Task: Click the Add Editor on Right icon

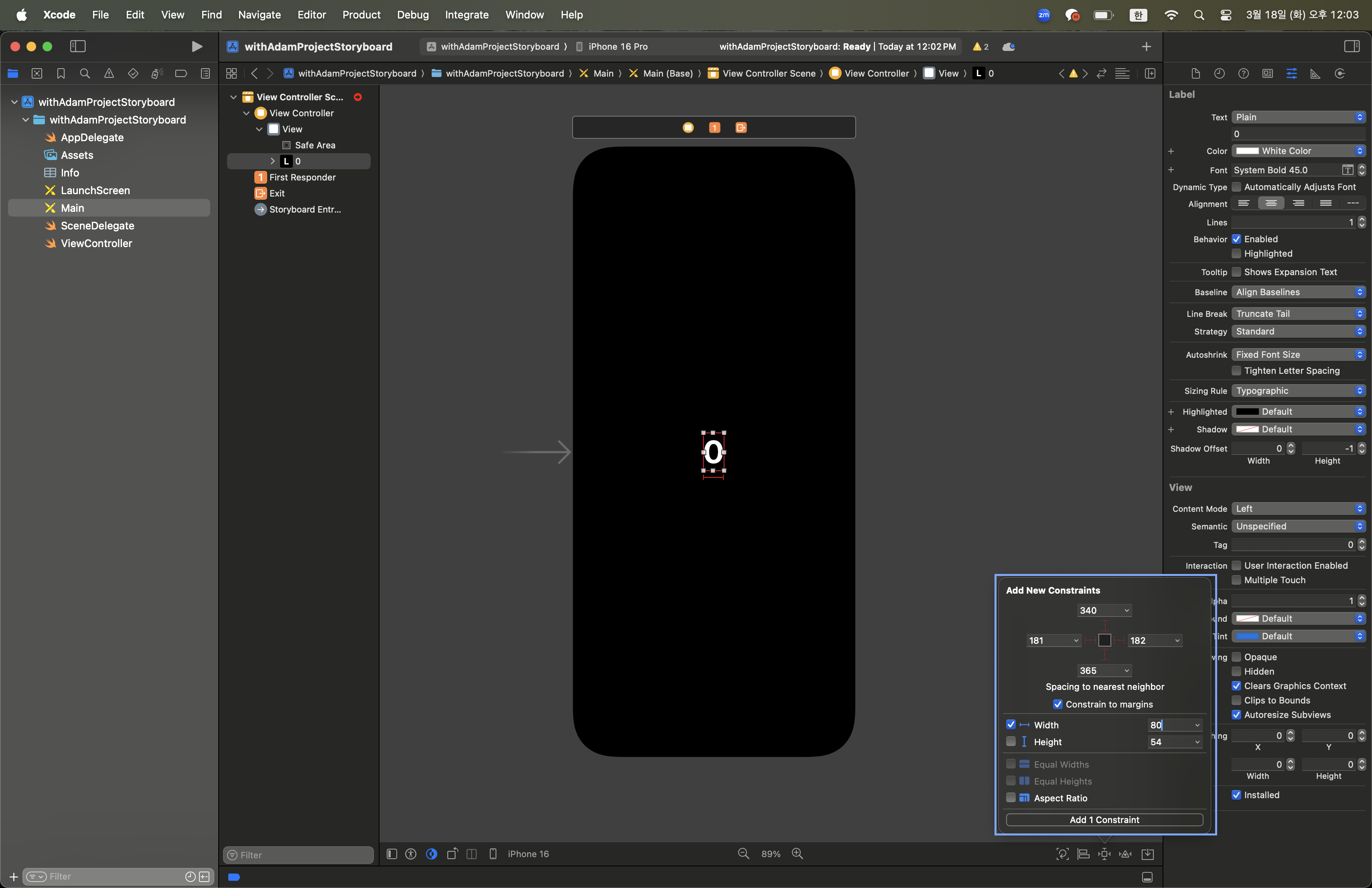Action: (1149, 73)
